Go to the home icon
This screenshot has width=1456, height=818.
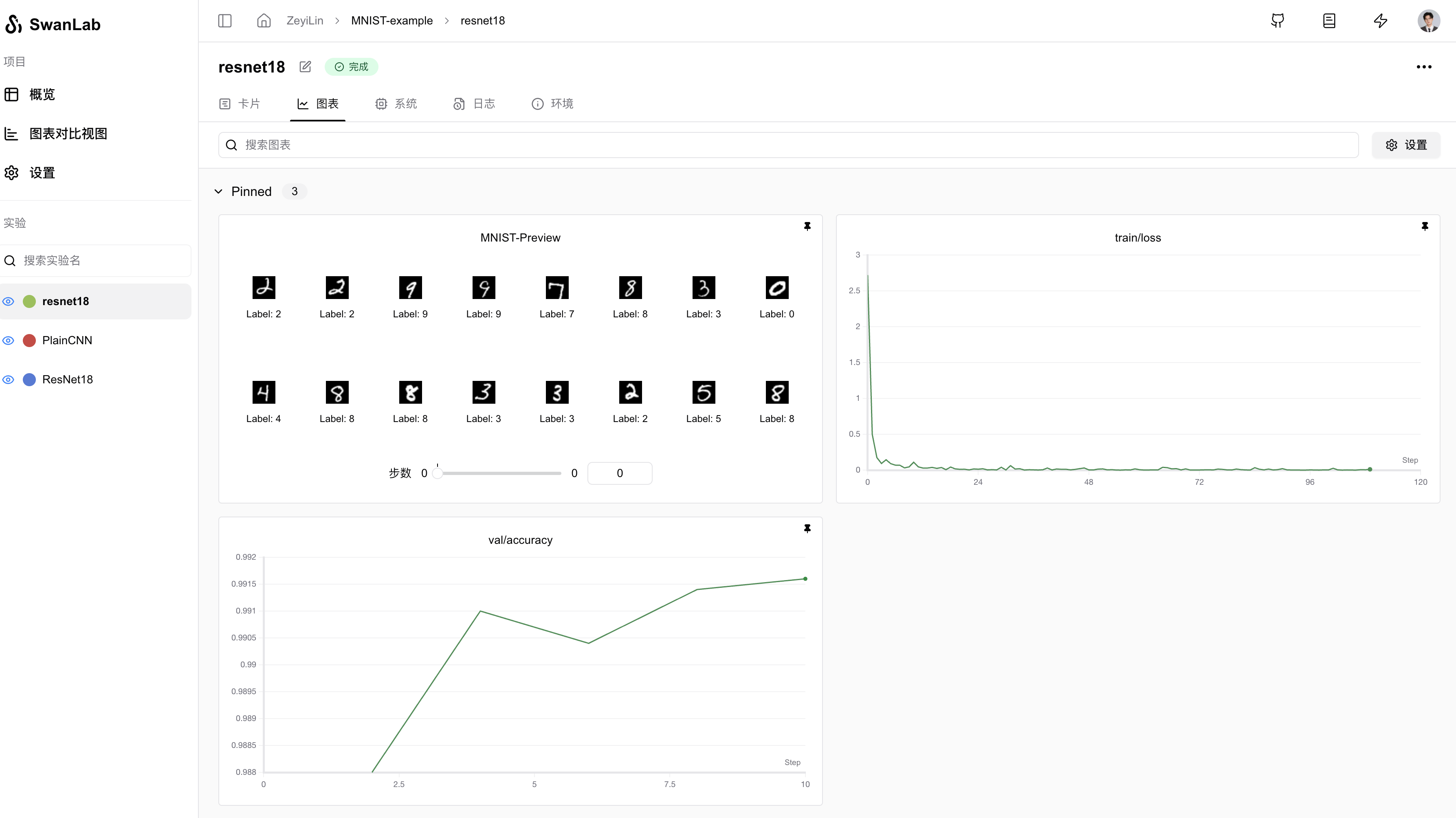click(264, 21)
